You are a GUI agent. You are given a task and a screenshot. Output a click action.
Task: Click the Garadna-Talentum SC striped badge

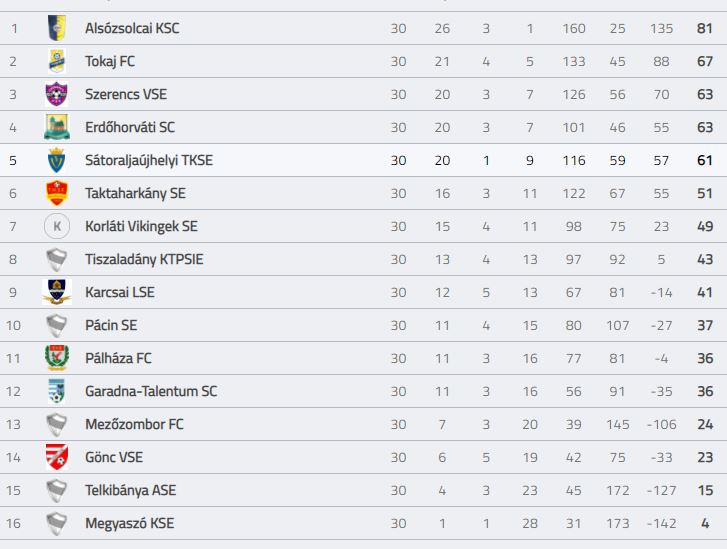click(x=57, y=391)
